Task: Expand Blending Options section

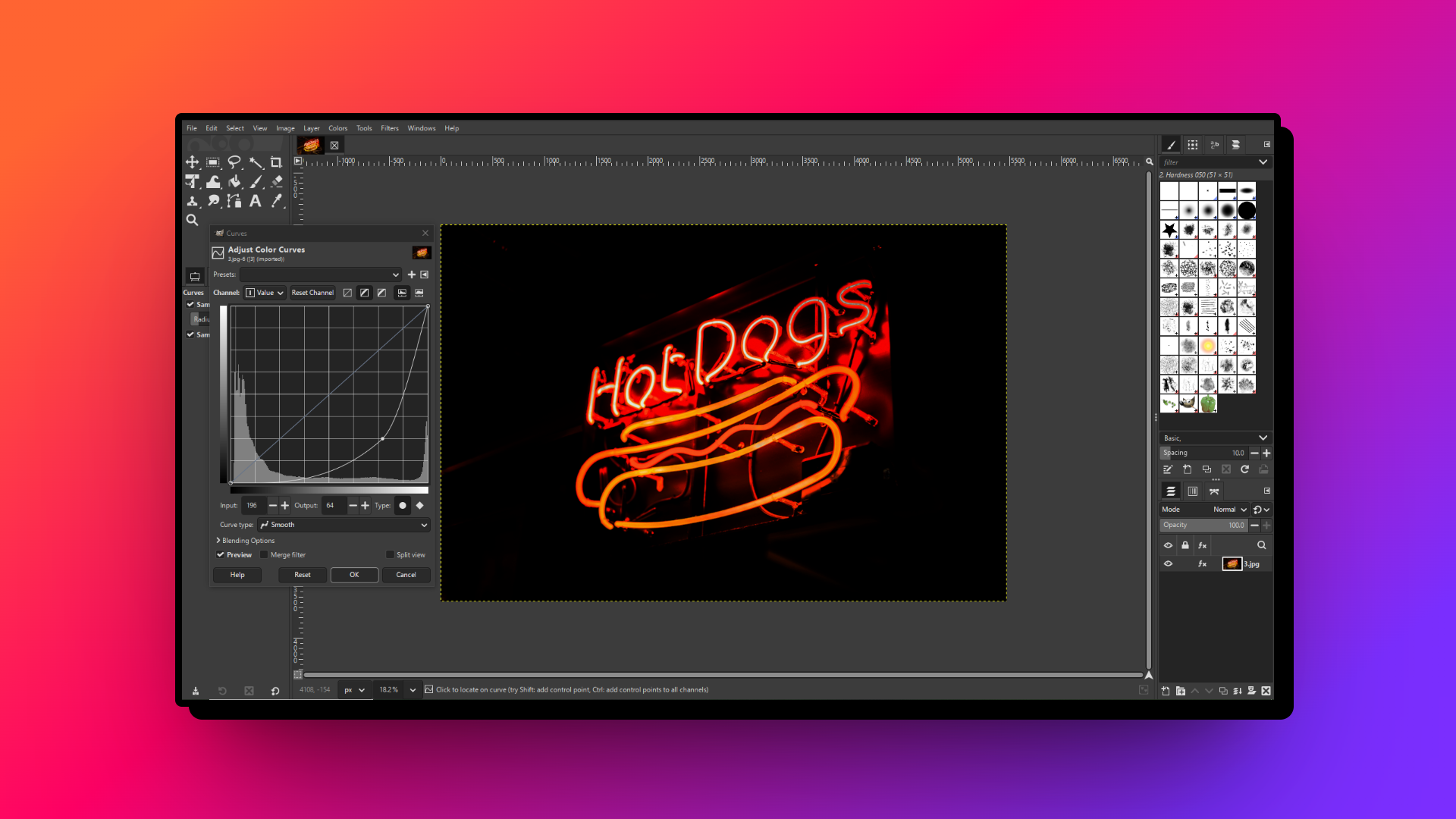Action: click(x=246, y=541)
